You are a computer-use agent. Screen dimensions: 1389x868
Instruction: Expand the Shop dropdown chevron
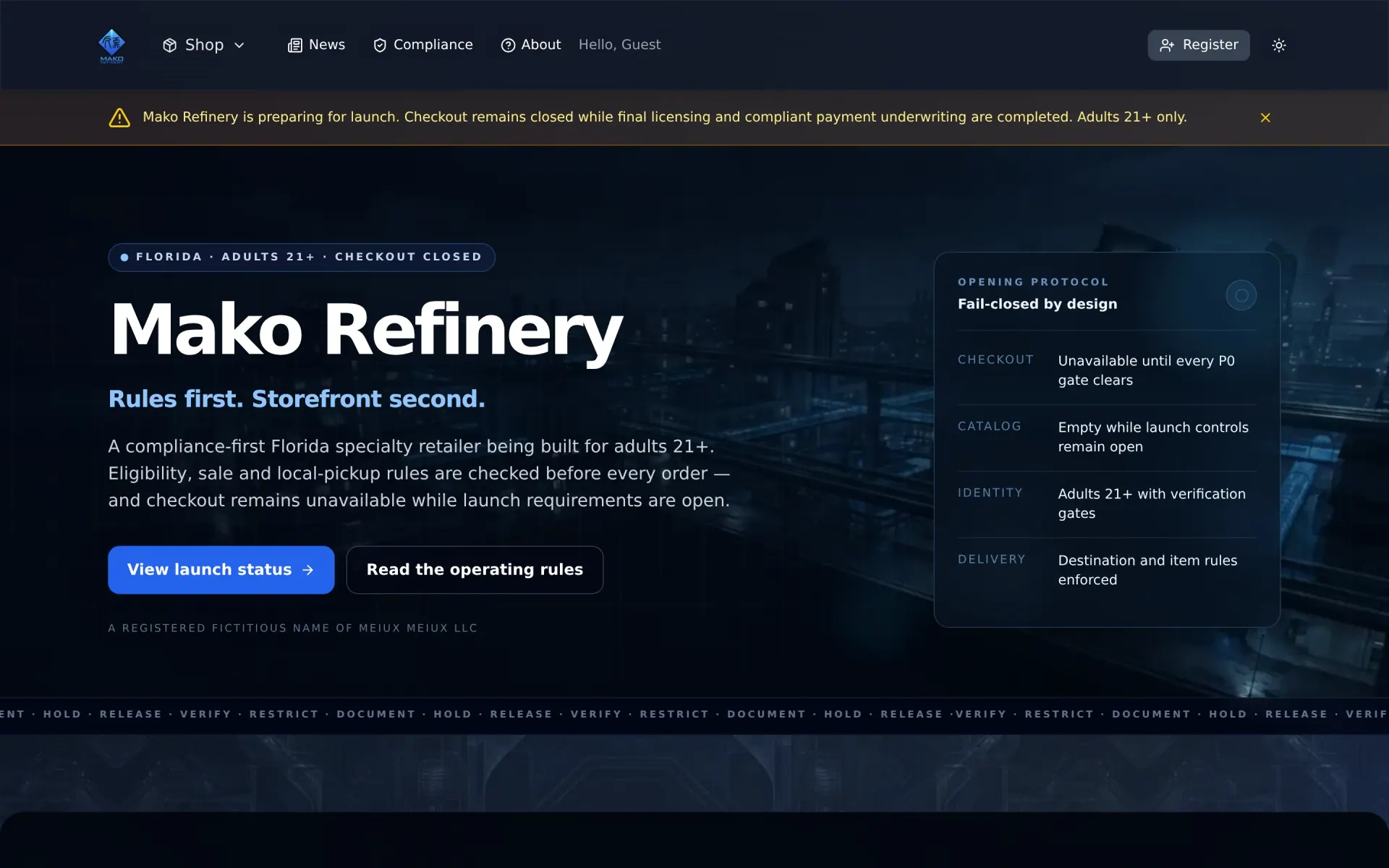tap(239, 46)
